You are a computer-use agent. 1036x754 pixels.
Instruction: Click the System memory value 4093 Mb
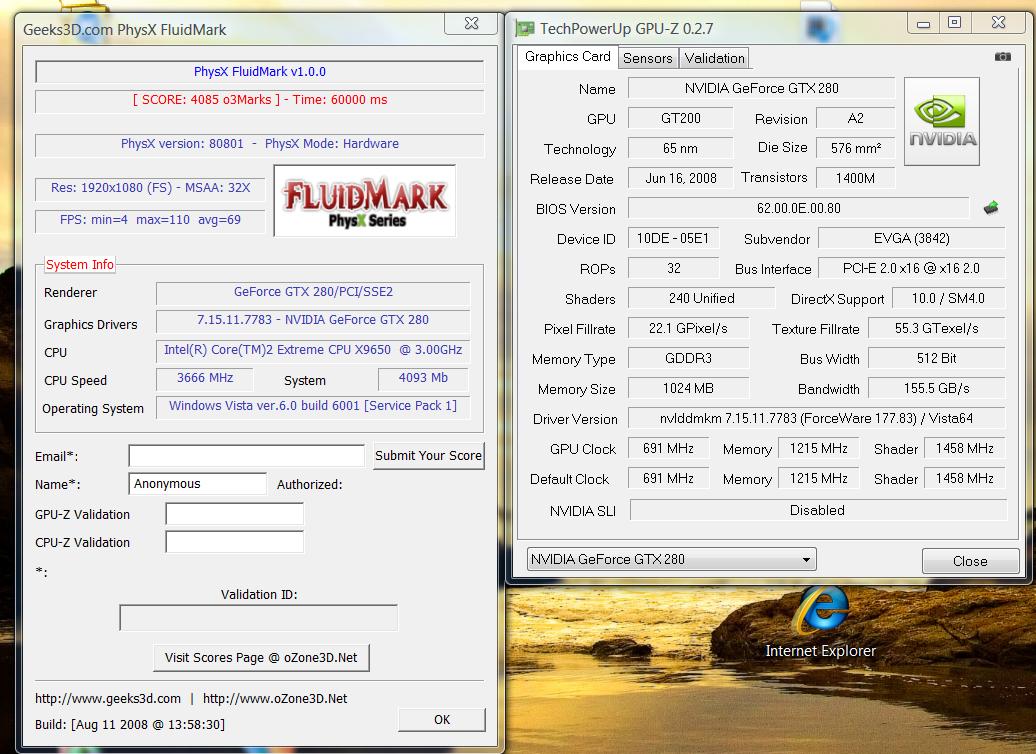[423, 378]
